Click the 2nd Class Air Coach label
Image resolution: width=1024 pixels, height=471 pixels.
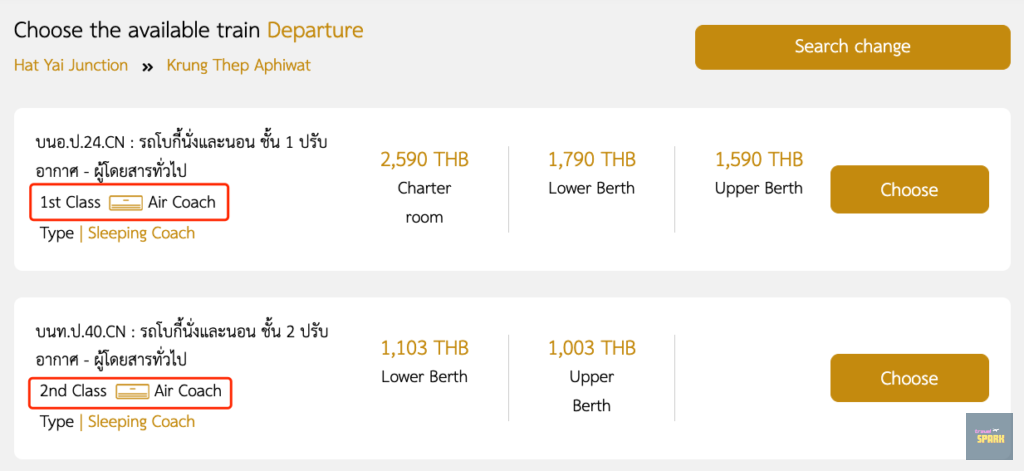188,391
